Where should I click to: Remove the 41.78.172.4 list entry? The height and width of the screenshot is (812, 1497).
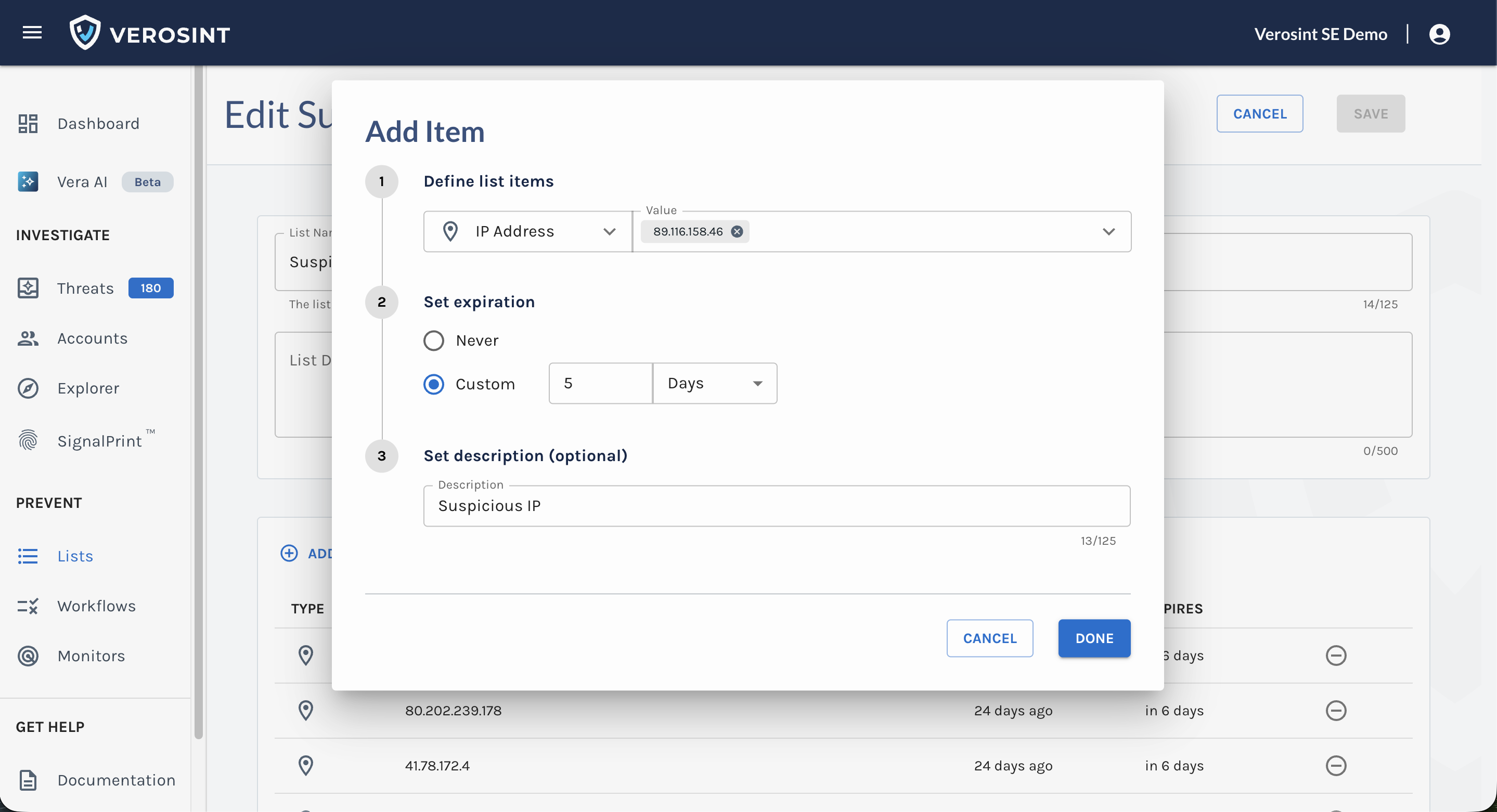pyautogui.click(x=1335, y=766)
